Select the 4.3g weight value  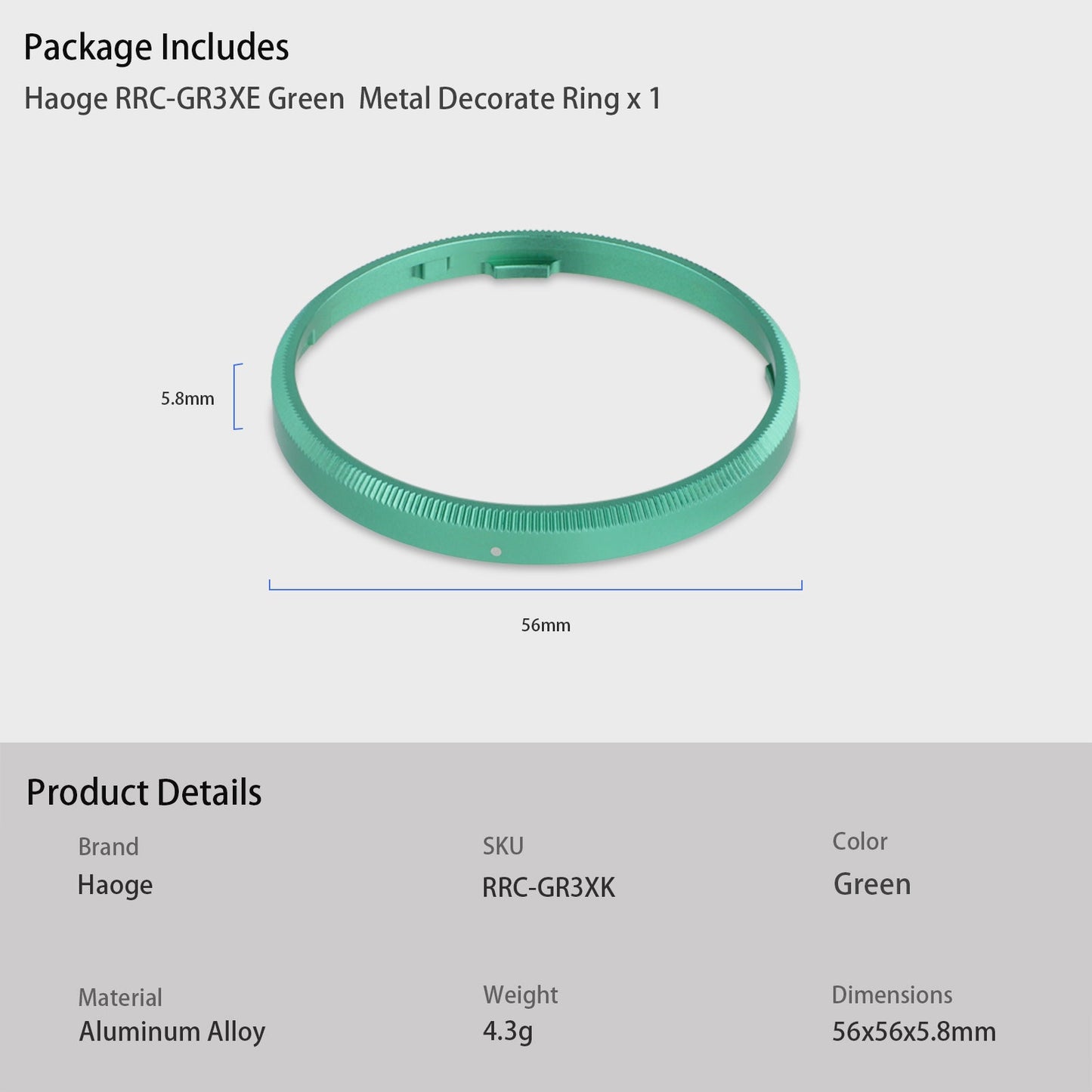point(508,1032)
